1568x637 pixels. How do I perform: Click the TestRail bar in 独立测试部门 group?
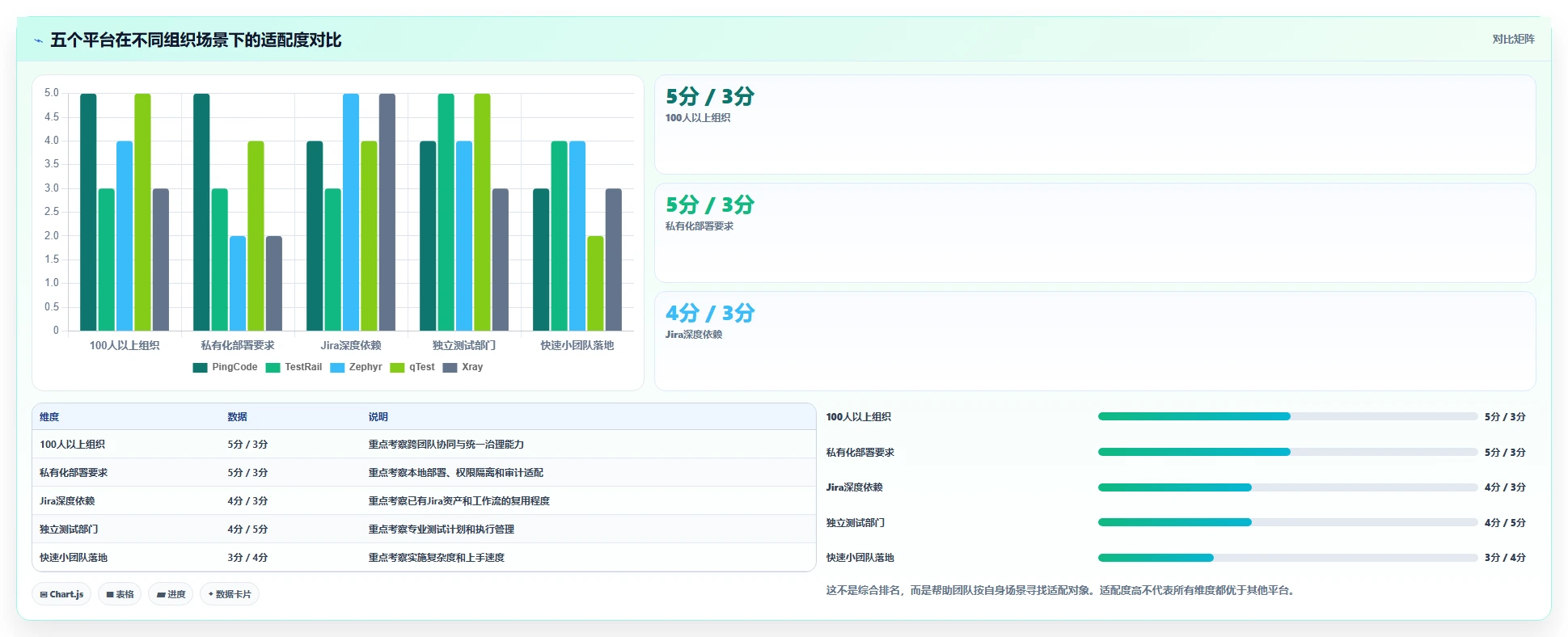[x=446, y=212]
